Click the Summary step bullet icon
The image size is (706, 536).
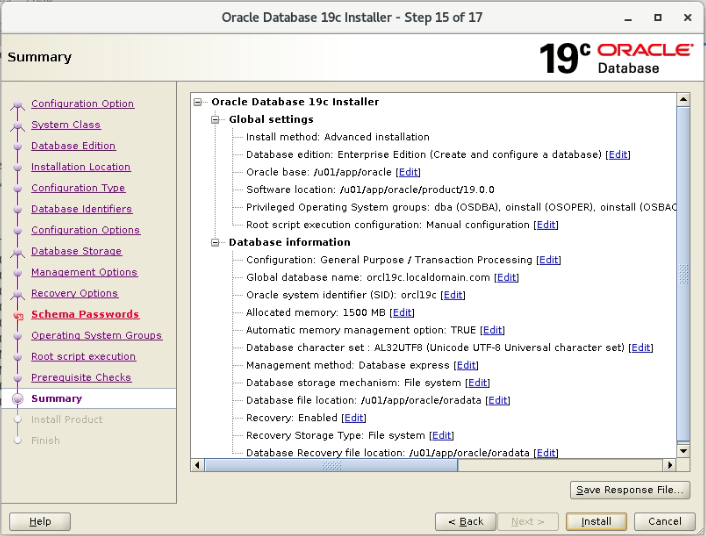(x=18, y=399)
